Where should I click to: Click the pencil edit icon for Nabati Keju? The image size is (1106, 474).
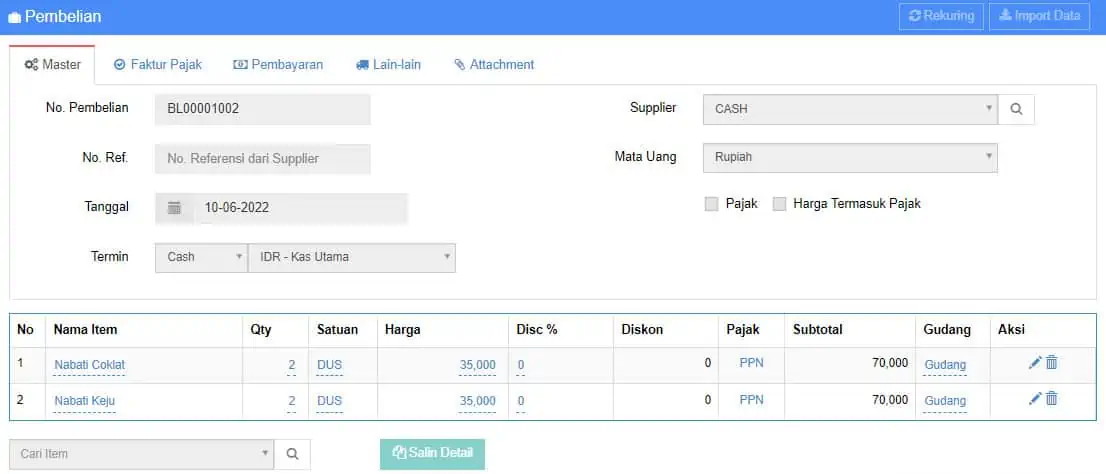click(x=1035, y=399)
